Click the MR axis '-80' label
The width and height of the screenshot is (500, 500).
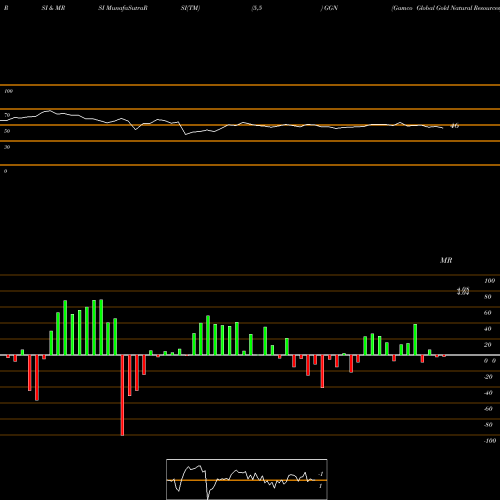(x=488, y=425)
